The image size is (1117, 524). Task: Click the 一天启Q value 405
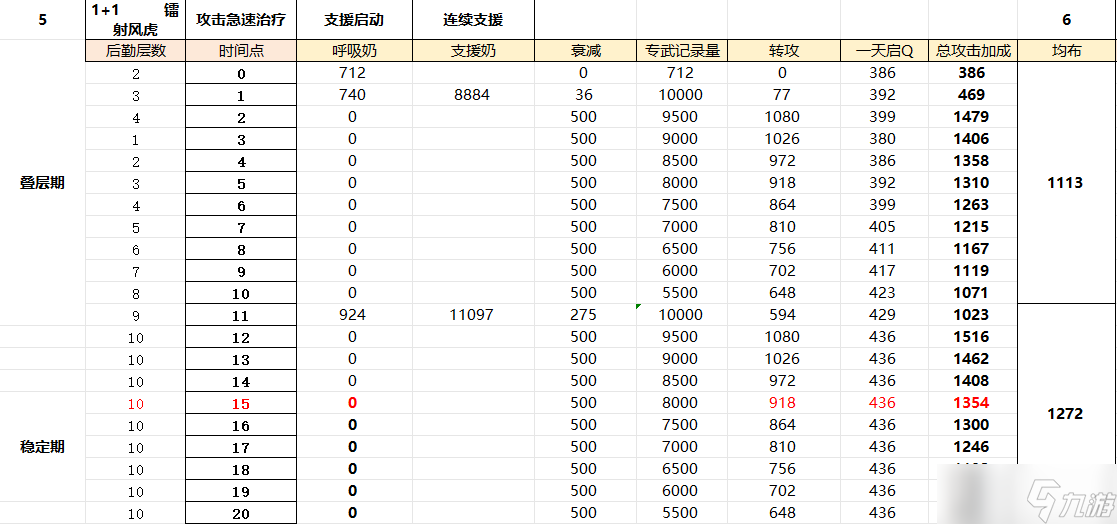883,227
